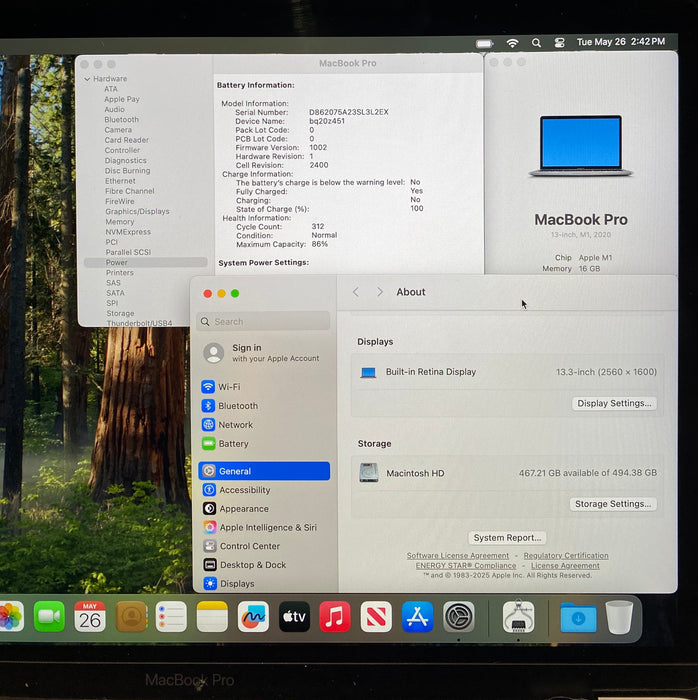Open Accessibility in Settings sidebar

coord(264,490)
